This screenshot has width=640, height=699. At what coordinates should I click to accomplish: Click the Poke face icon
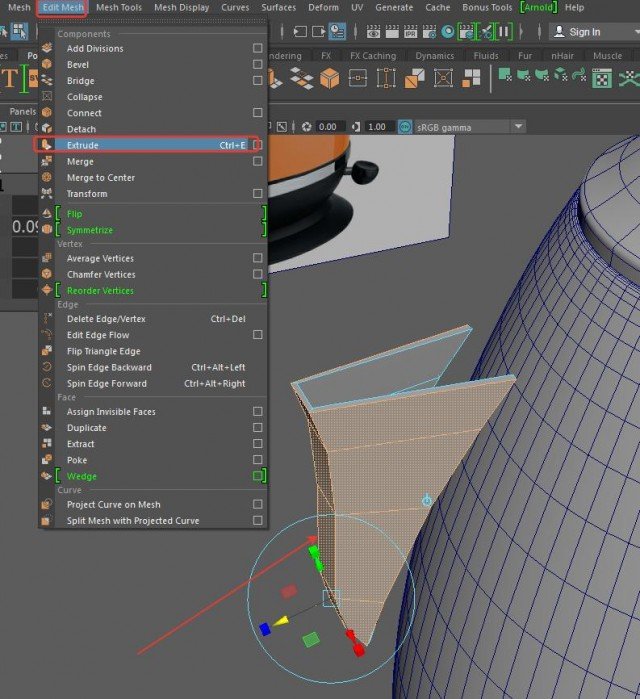pos(46,460)
